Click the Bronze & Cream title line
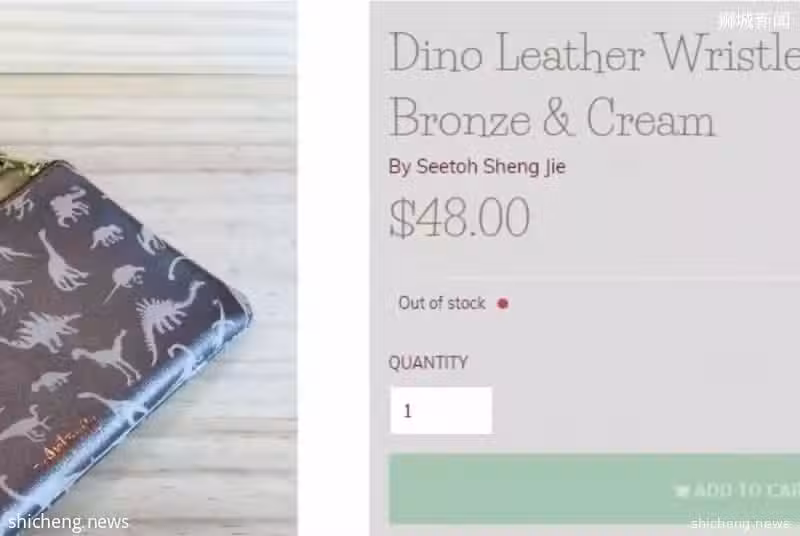The width and height of the screenshot is (800, 536). [x=553, y=118]
